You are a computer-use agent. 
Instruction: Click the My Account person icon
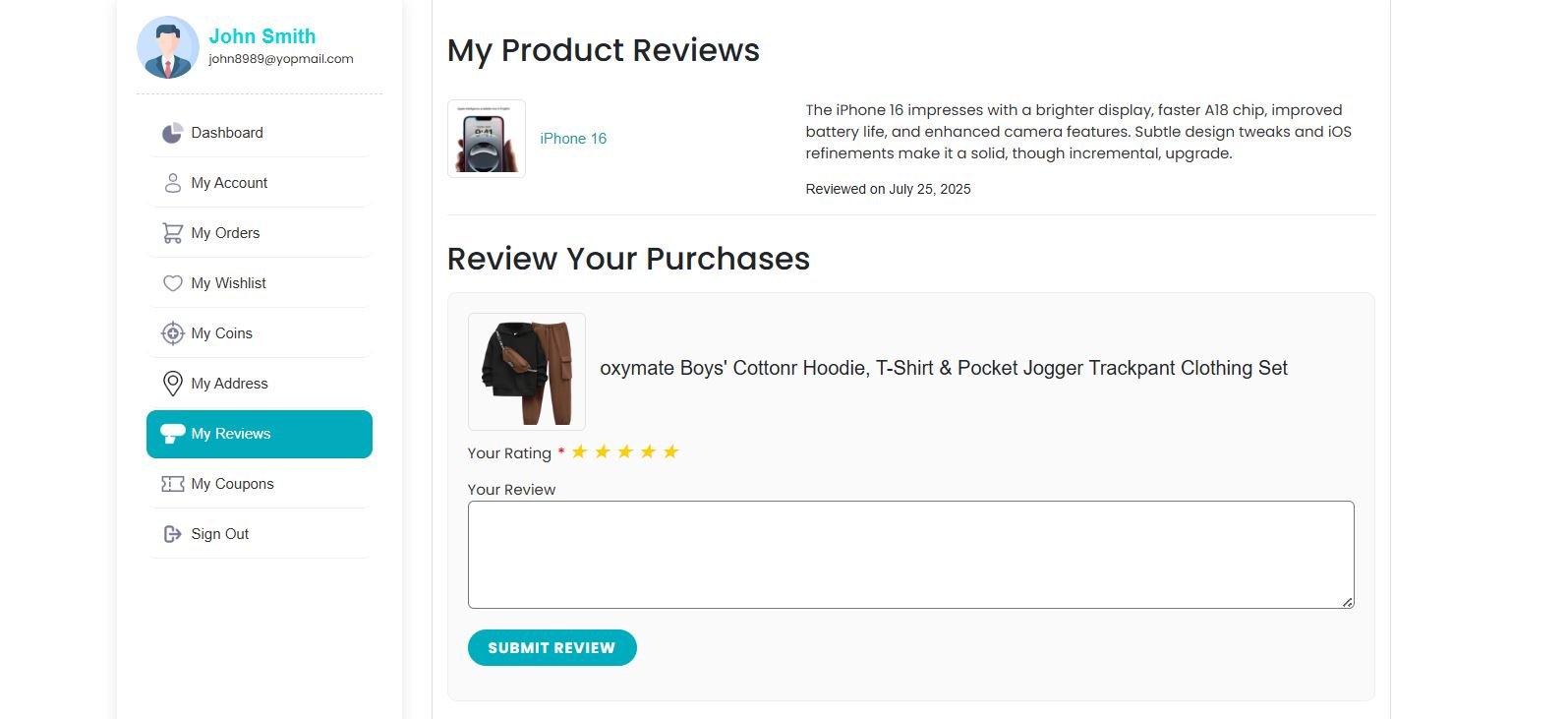(172, 183)
